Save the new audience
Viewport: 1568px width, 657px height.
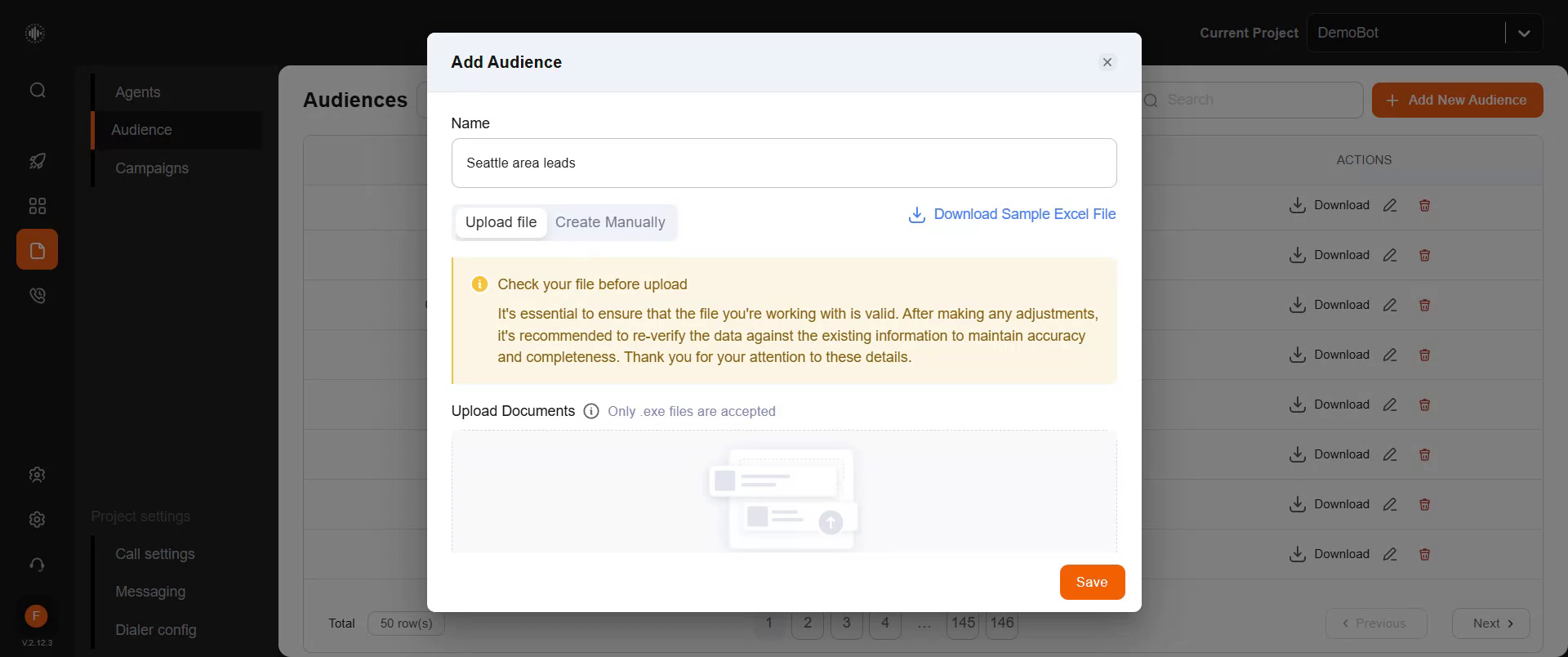coord(1092,582)
